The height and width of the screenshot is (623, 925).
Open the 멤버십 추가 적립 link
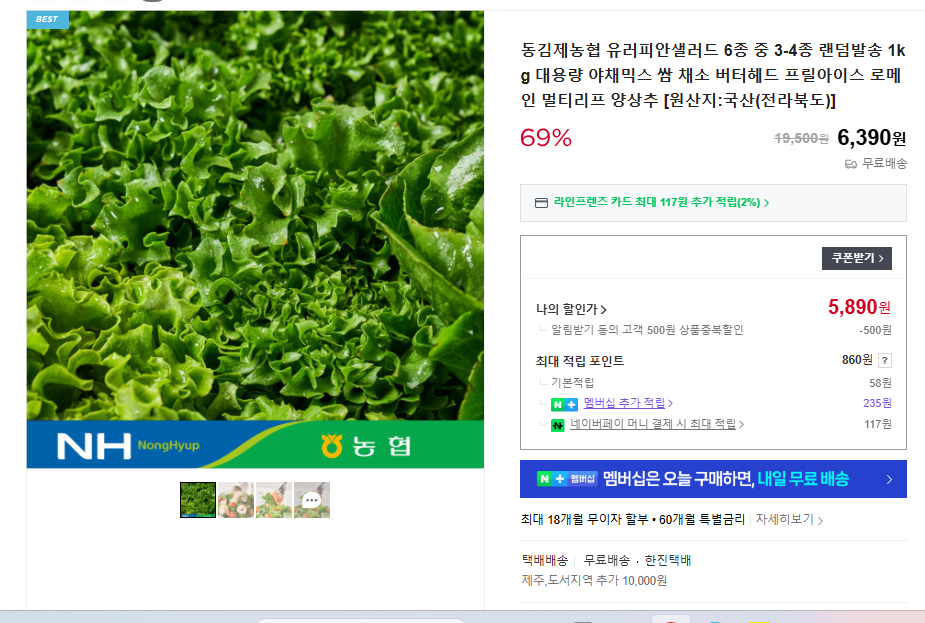click(x=627, y=403)
